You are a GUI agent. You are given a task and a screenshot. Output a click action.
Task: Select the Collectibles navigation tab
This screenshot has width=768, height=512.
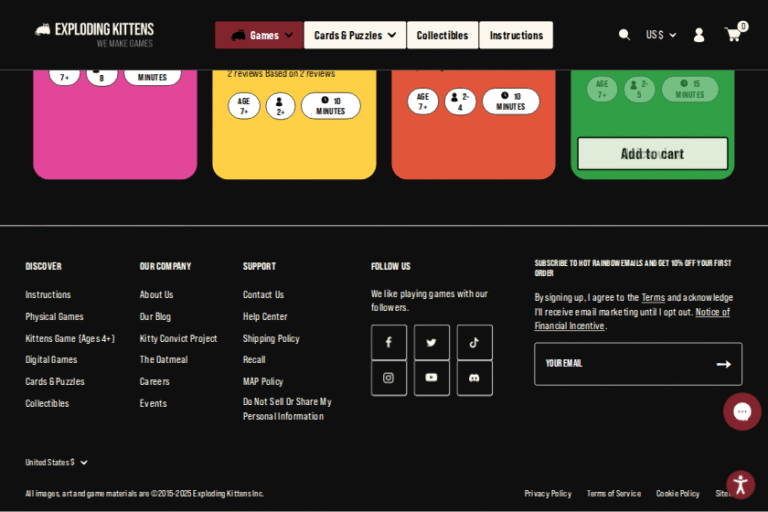442,35
